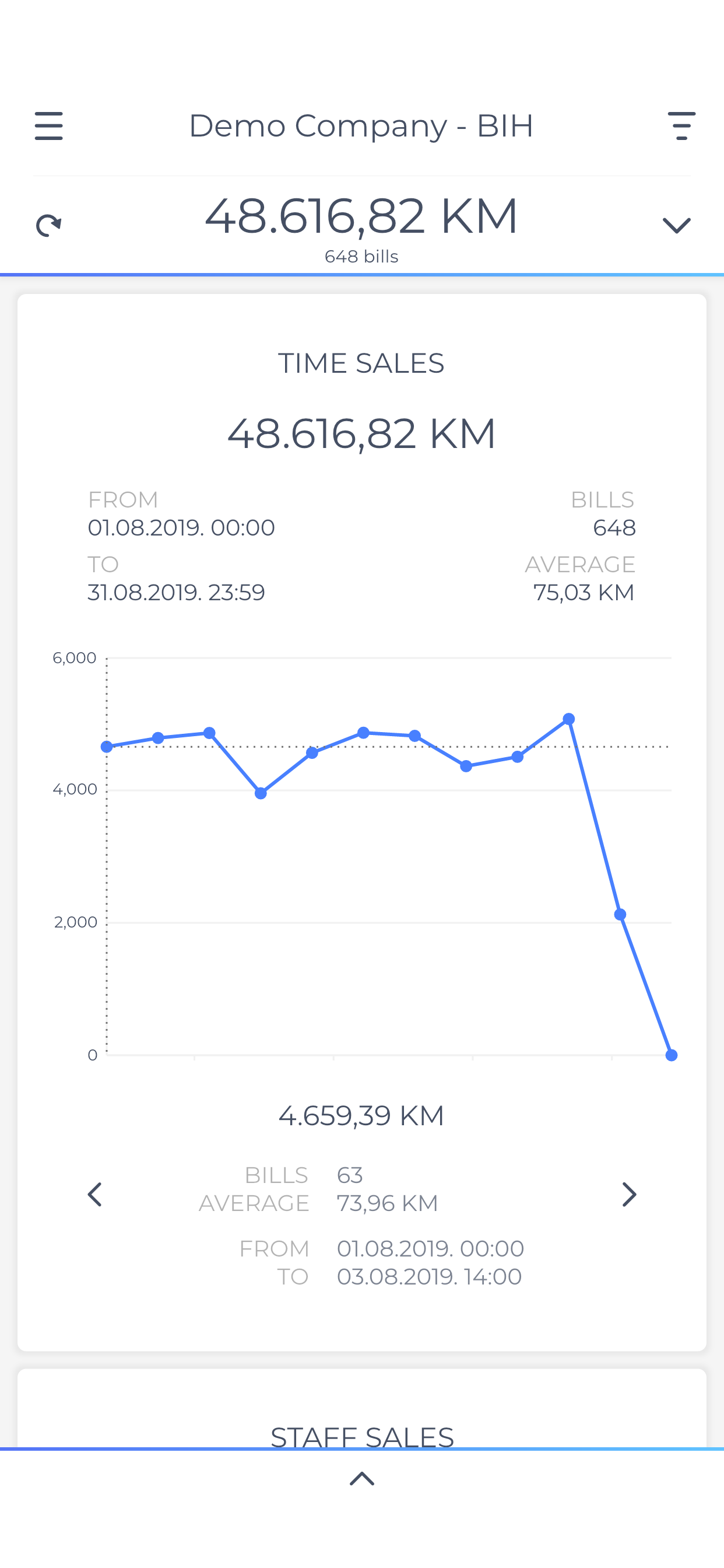Tap the 6,000 axis label
The height and width of the screenshot is (1568, 724).
[74, 658]
